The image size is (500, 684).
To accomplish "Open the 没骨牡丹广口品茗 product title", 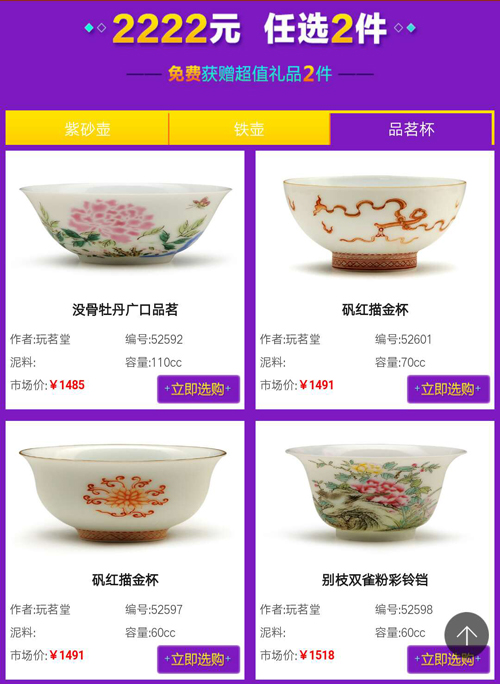I will click(125, 310).
